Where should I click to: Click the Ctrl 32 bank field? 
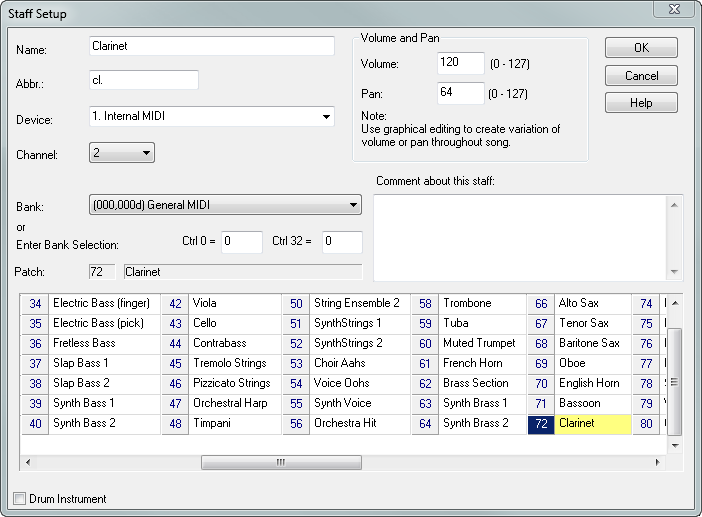(x=341, y=242)
